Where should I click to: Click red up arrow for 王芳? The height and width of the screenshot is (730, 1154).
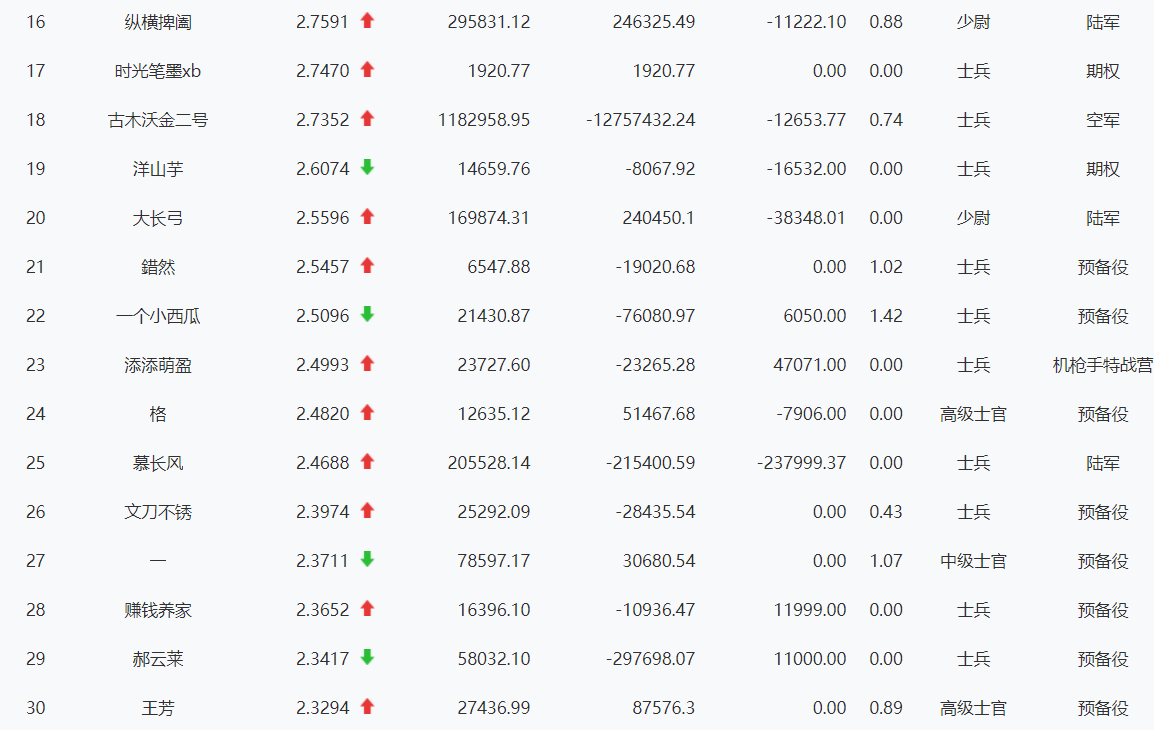coord(367,707)
